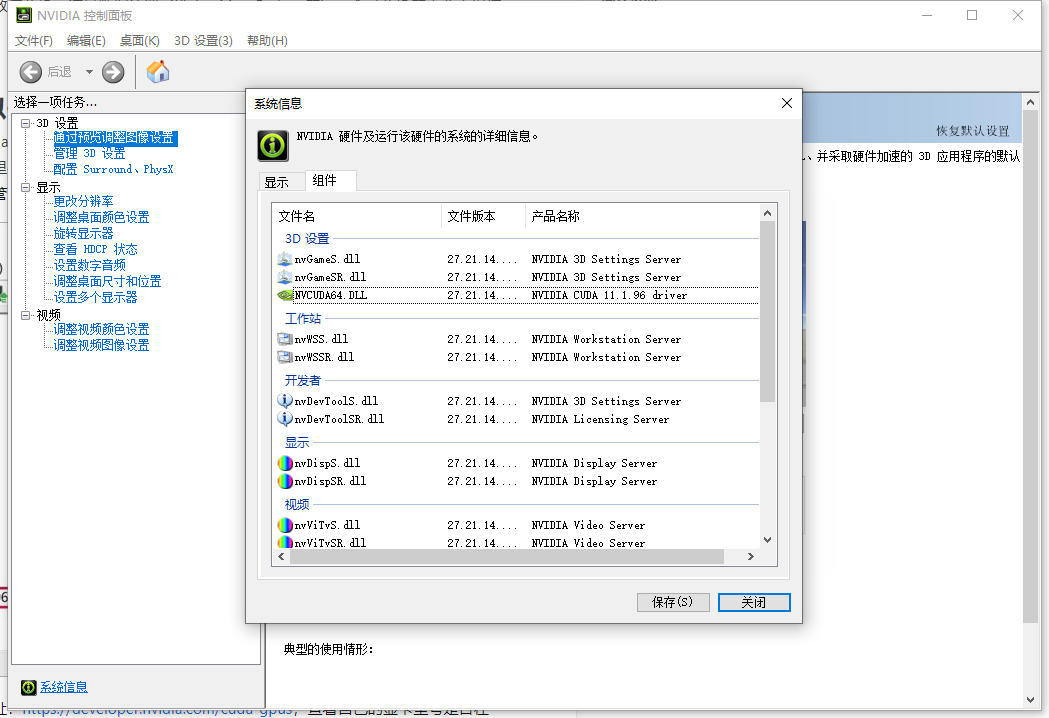
Task: Open the 3D 设置(3) menu
Action: [203, 41]
